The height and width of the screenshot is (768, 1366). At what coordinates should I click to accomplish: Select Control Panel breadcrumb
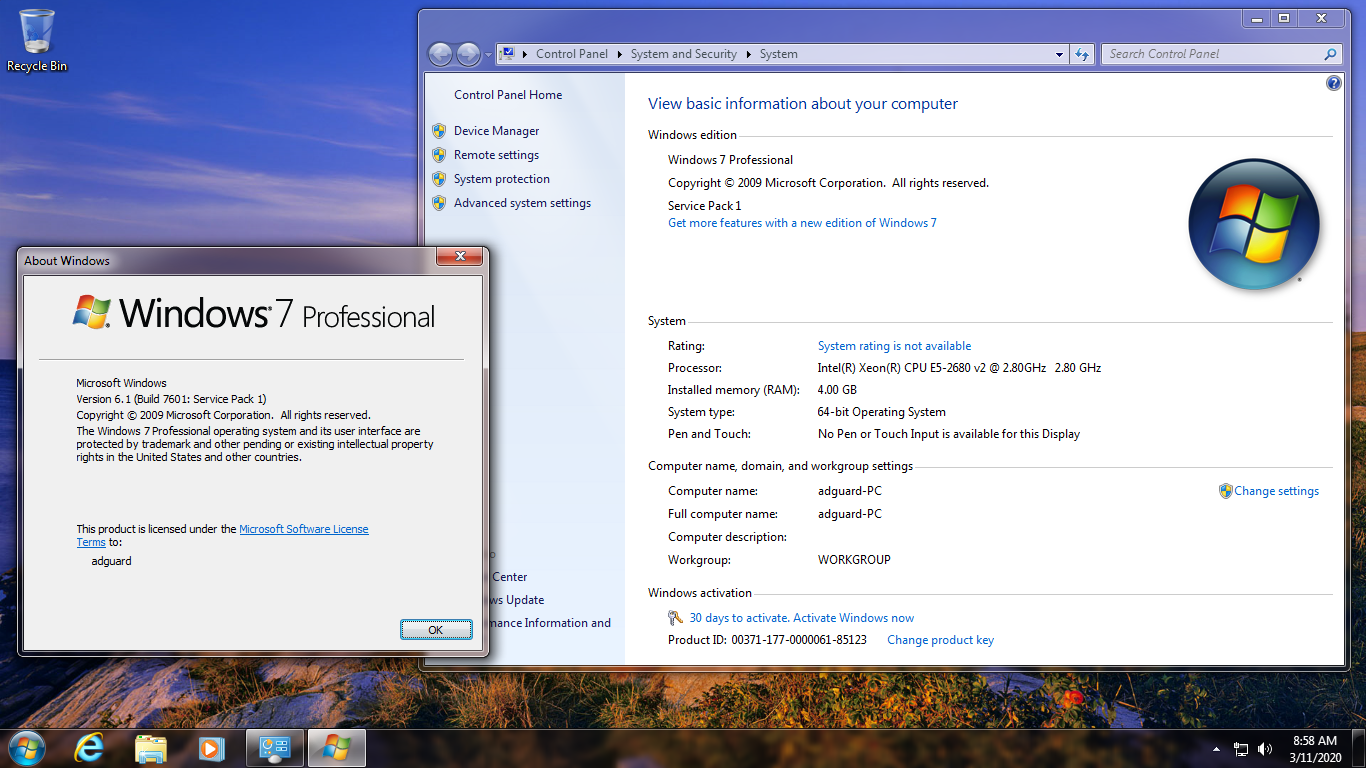(572, 54)
